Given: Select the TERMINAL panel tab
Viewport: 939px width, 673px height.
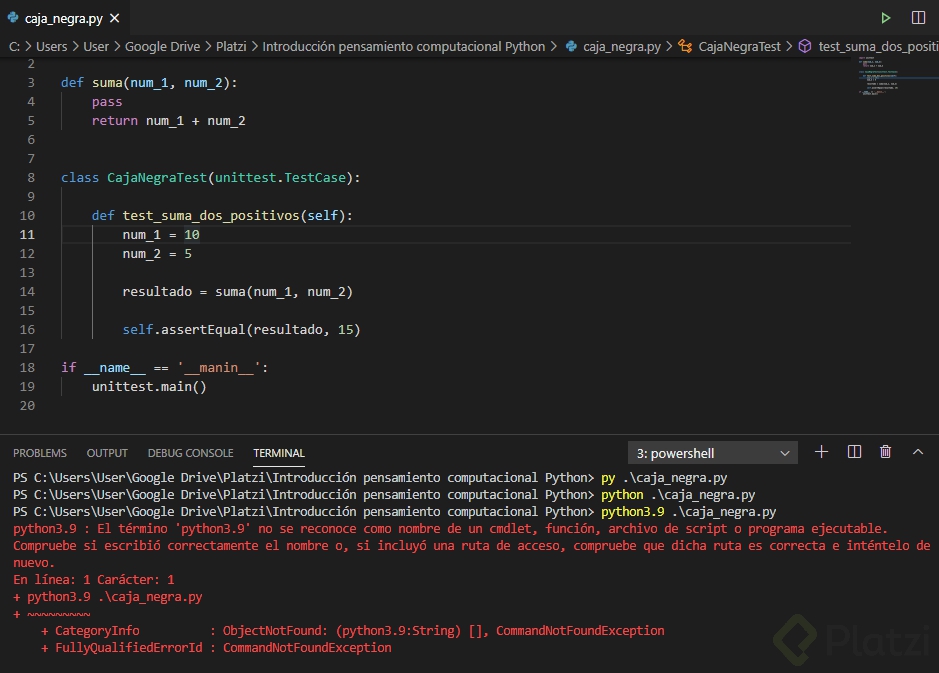Looking at the screenshot, I should pos(279,453).
